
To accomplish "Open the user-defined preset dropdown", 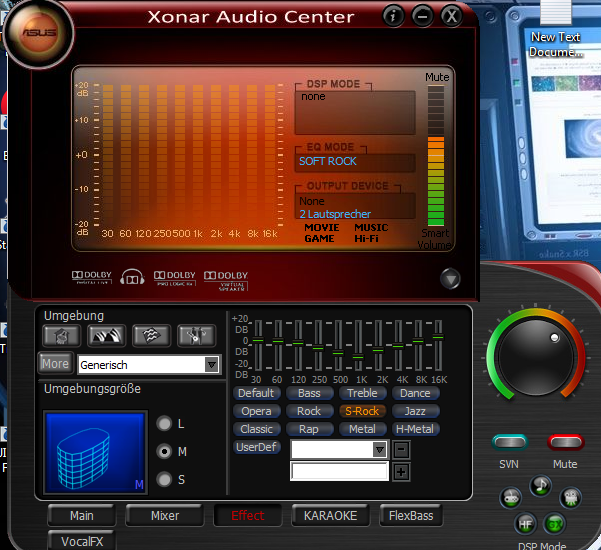I will coord(379,449).
